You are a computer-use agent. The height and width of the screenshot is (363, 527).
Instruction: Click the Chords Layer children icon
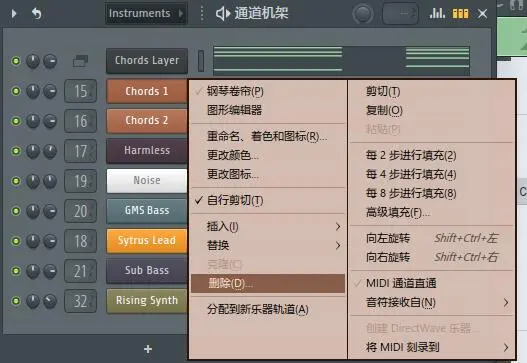click(80, 61)
